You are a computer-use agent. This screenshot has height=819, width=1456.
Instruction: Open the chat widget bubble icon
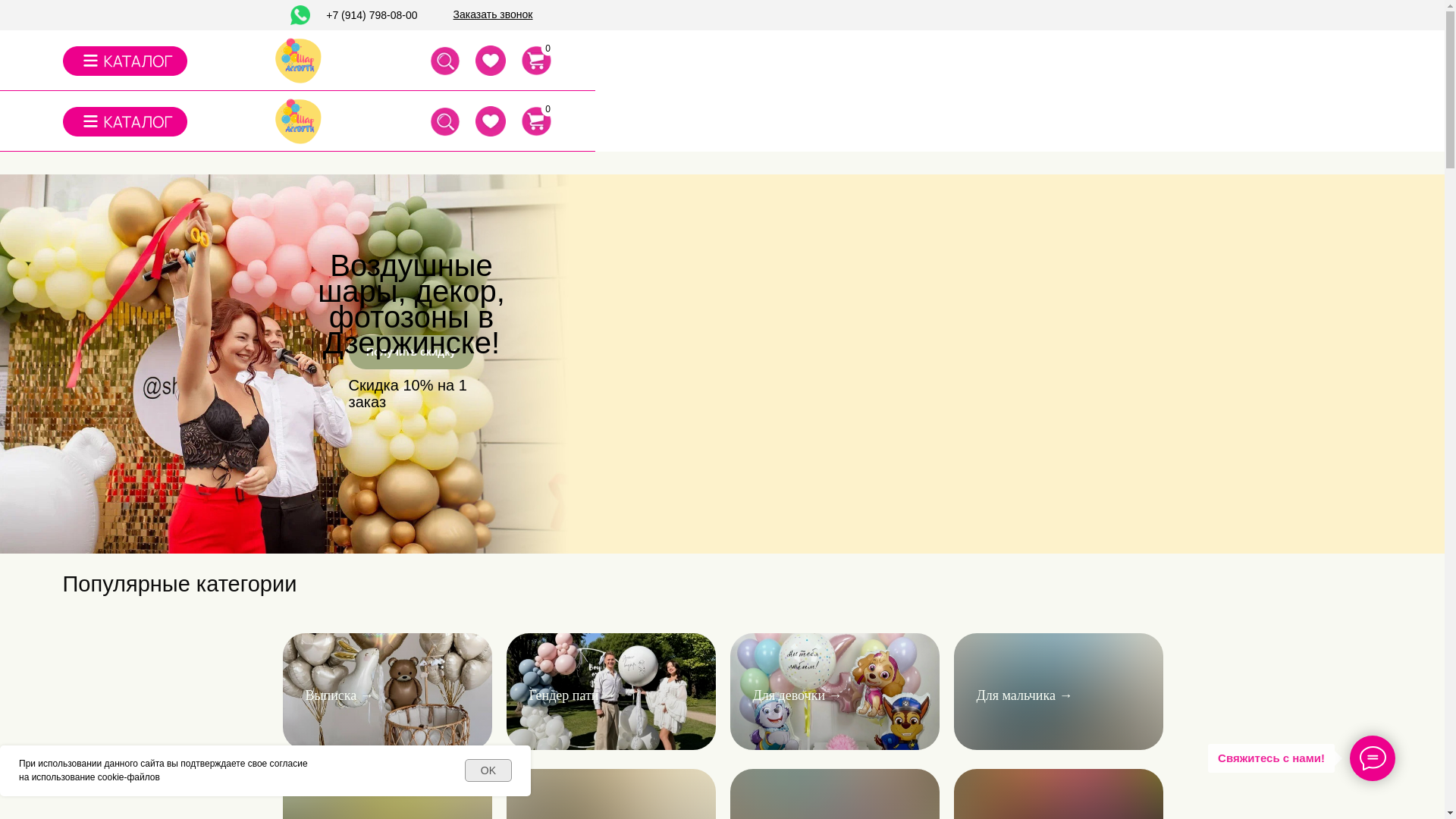coord(1373,758)
